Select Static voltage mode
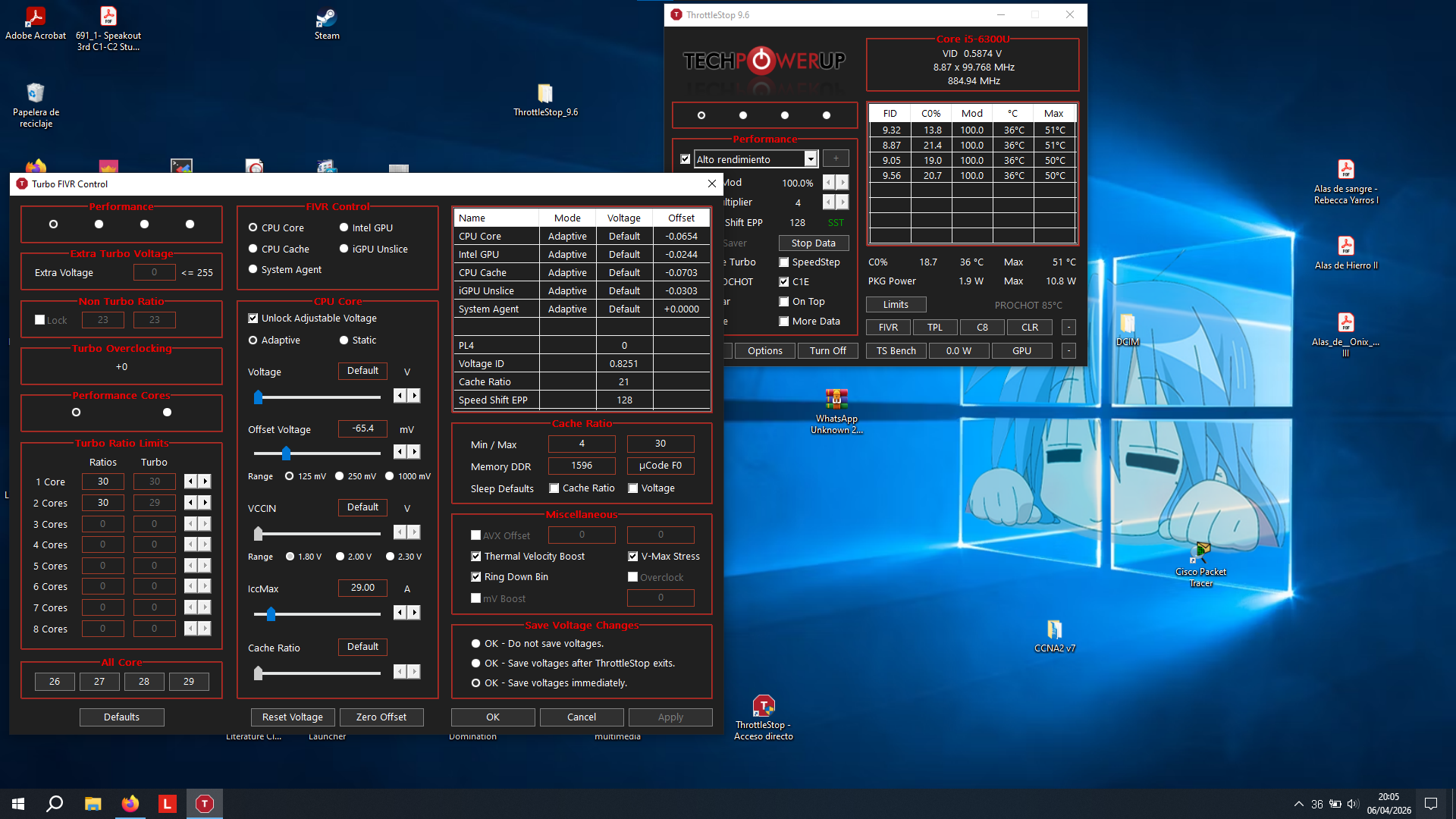This screenshot has width=1456, height=819. [344, 340]
